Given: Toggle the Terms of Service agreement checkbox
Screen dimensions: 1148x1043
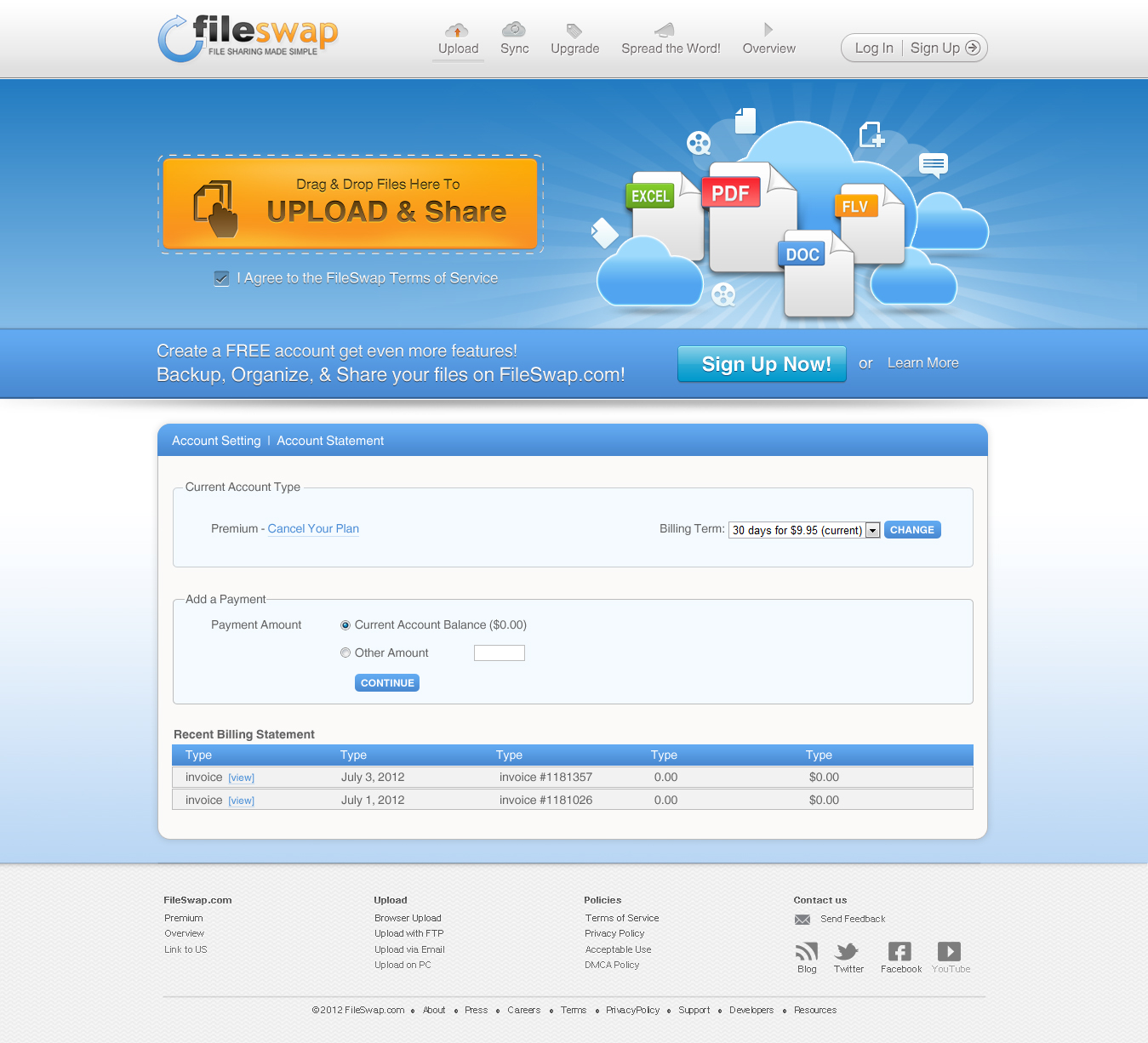Looking at the screenshot, I should (222, 279).
